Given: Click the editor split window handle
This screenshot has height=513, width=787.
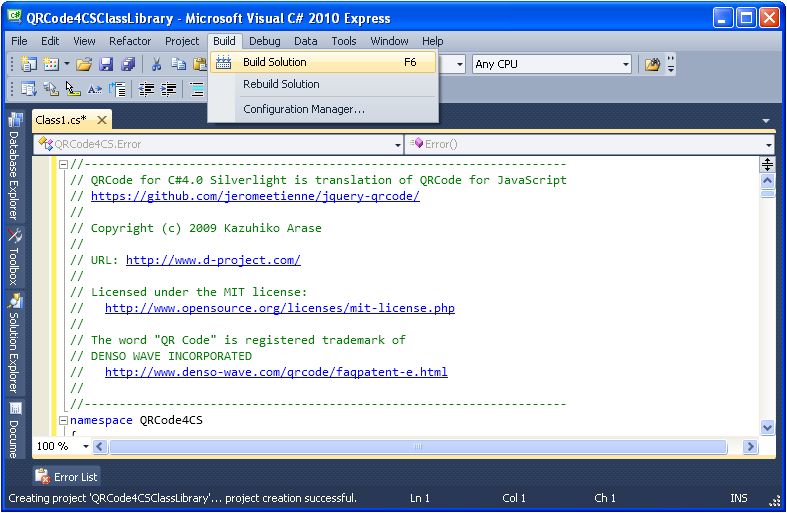Looking at the screenshot, I should (767, 164).
